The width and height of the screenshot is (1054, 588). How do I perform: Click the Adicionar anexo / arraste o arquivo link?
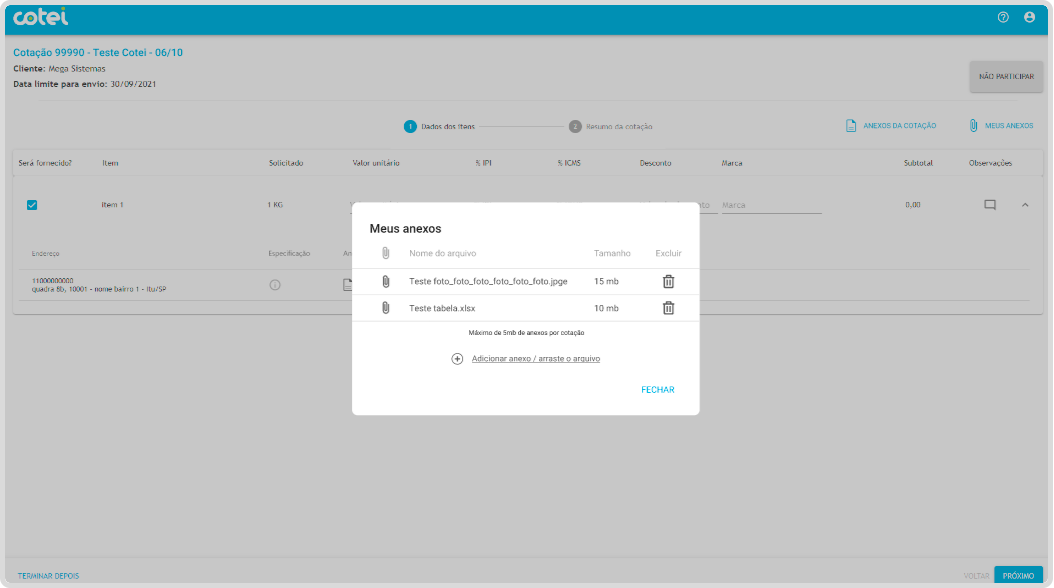535,359
